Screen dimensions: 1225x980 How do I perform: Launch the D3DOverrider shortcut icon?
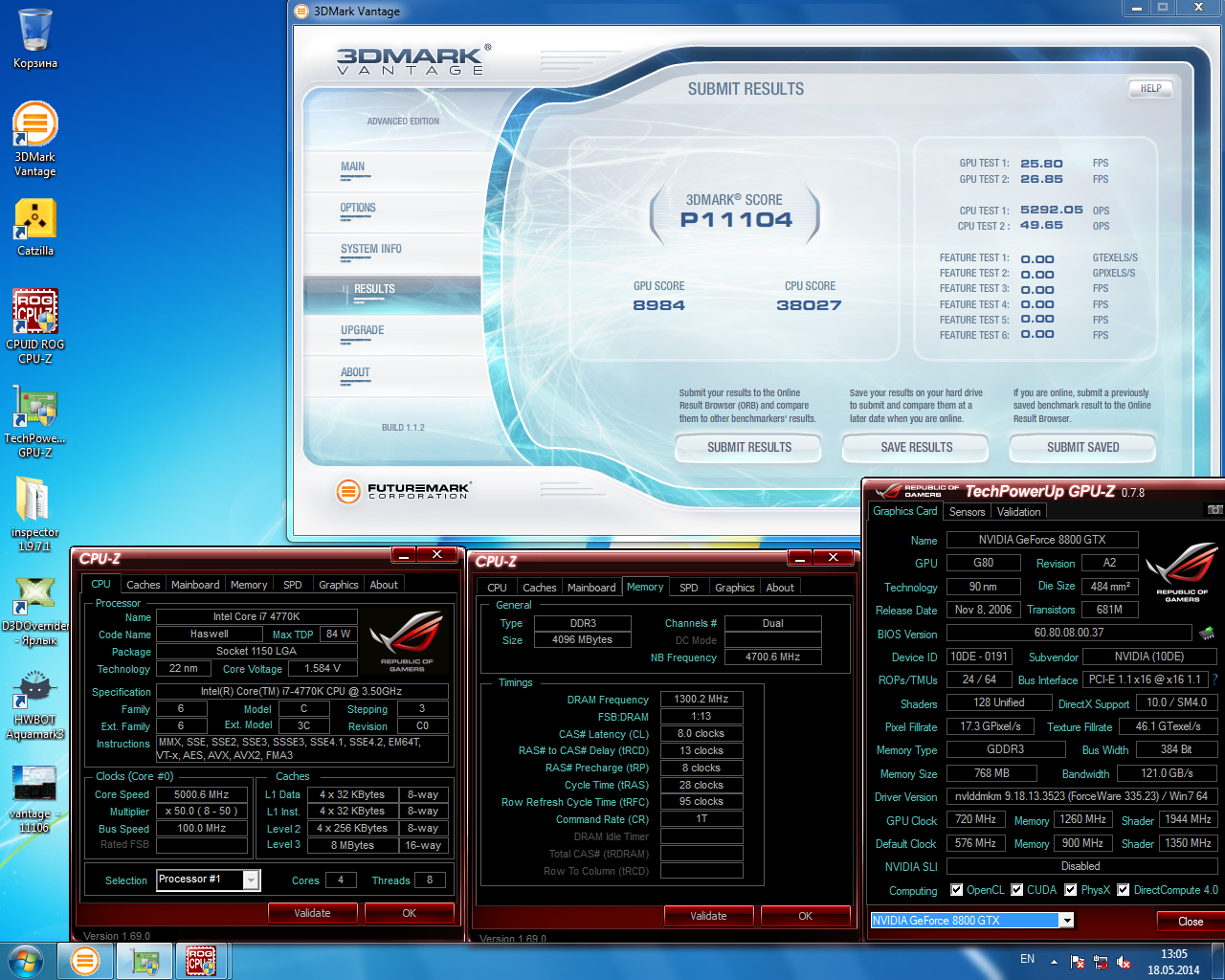pyautogui.click(x=35, y=612)
